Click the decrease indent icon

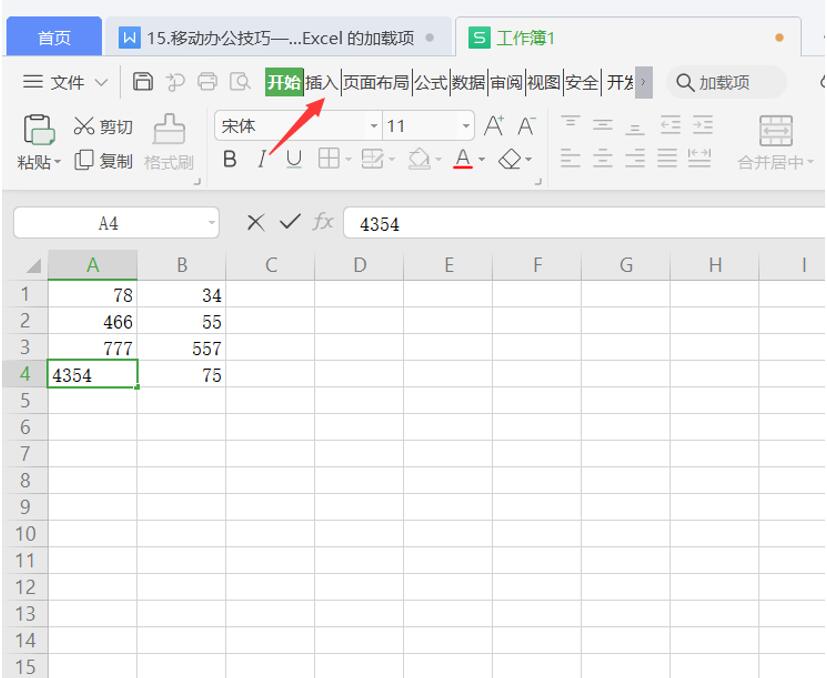670,125
